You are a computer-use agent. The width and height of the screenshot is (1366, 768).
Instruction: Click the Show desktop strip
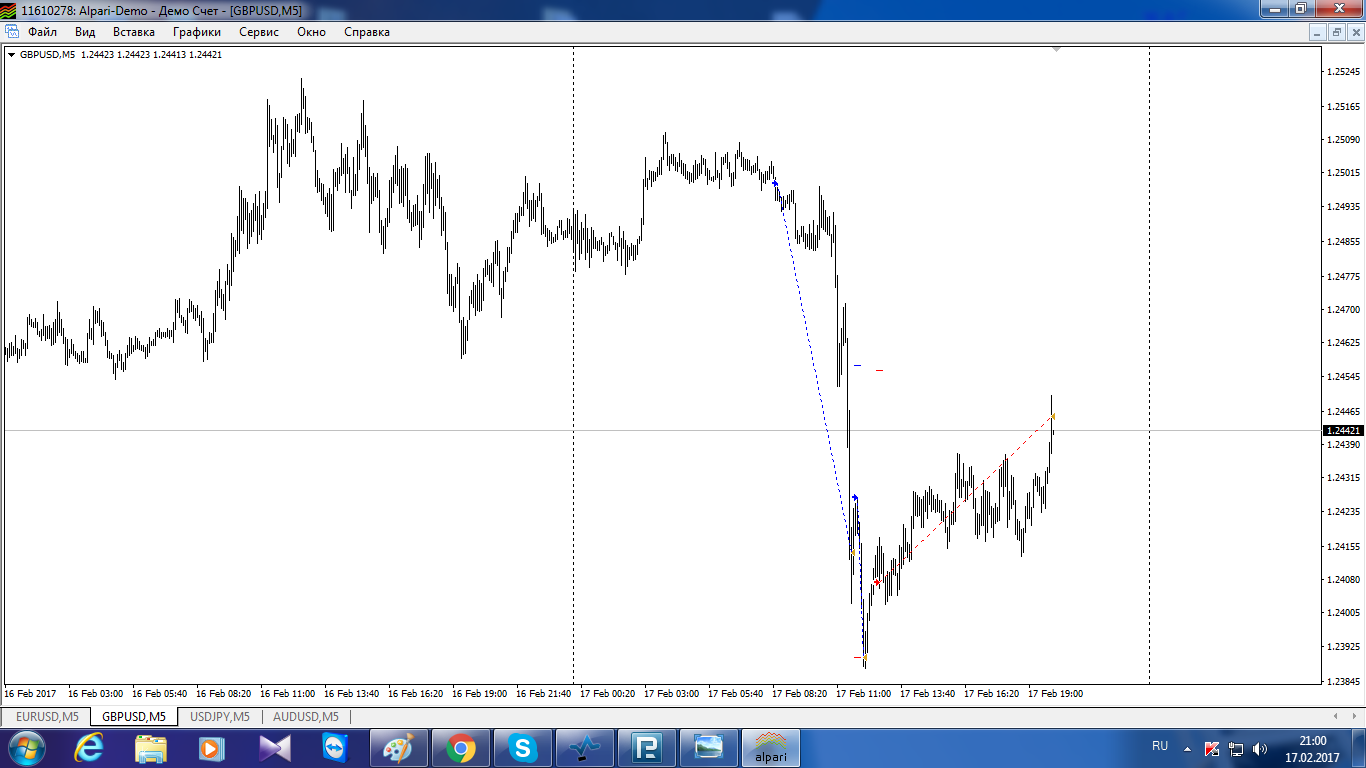pos(1359,748)
